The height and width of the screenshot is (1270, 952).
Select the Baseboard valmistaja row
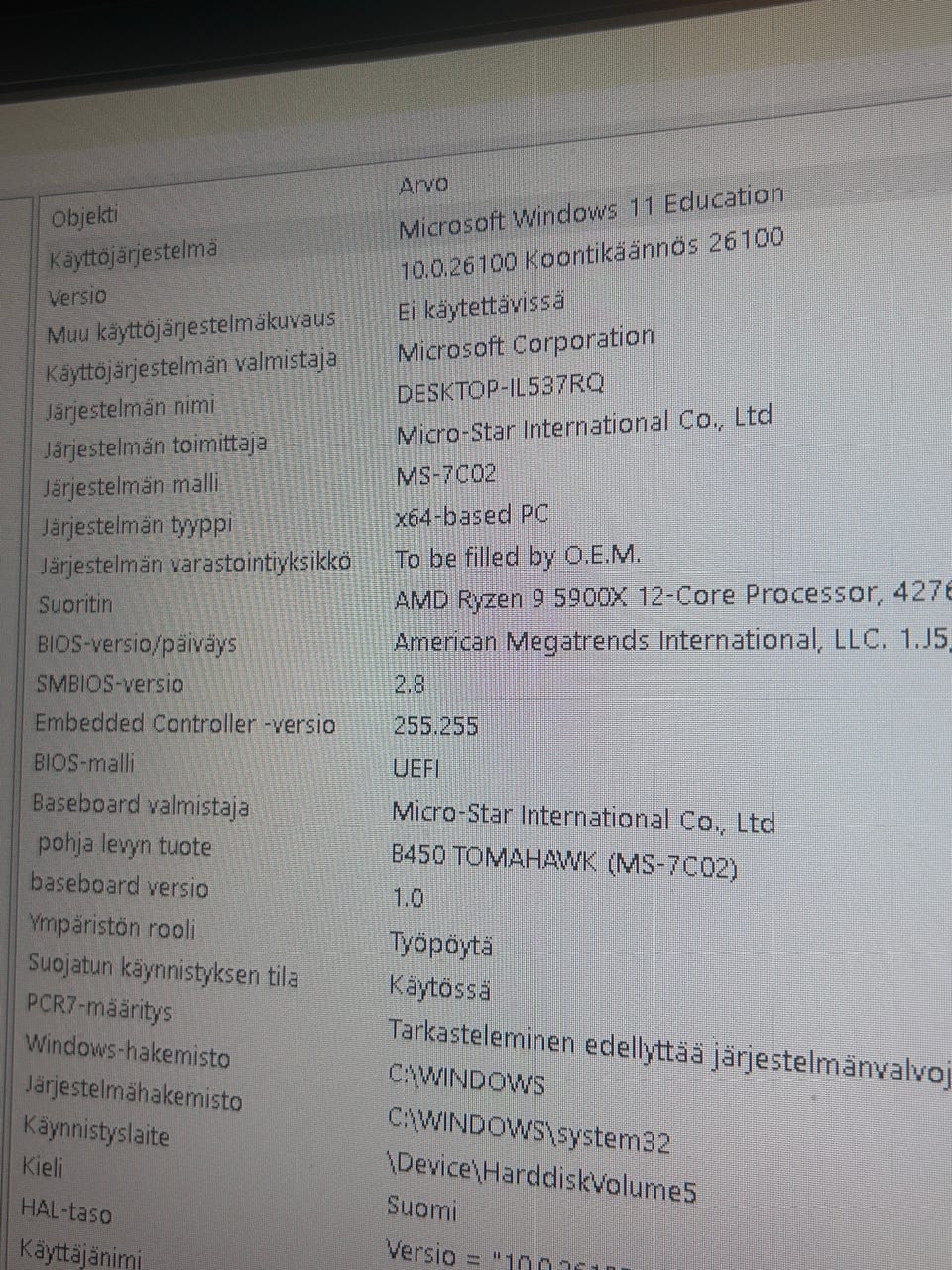click(141, 804)
